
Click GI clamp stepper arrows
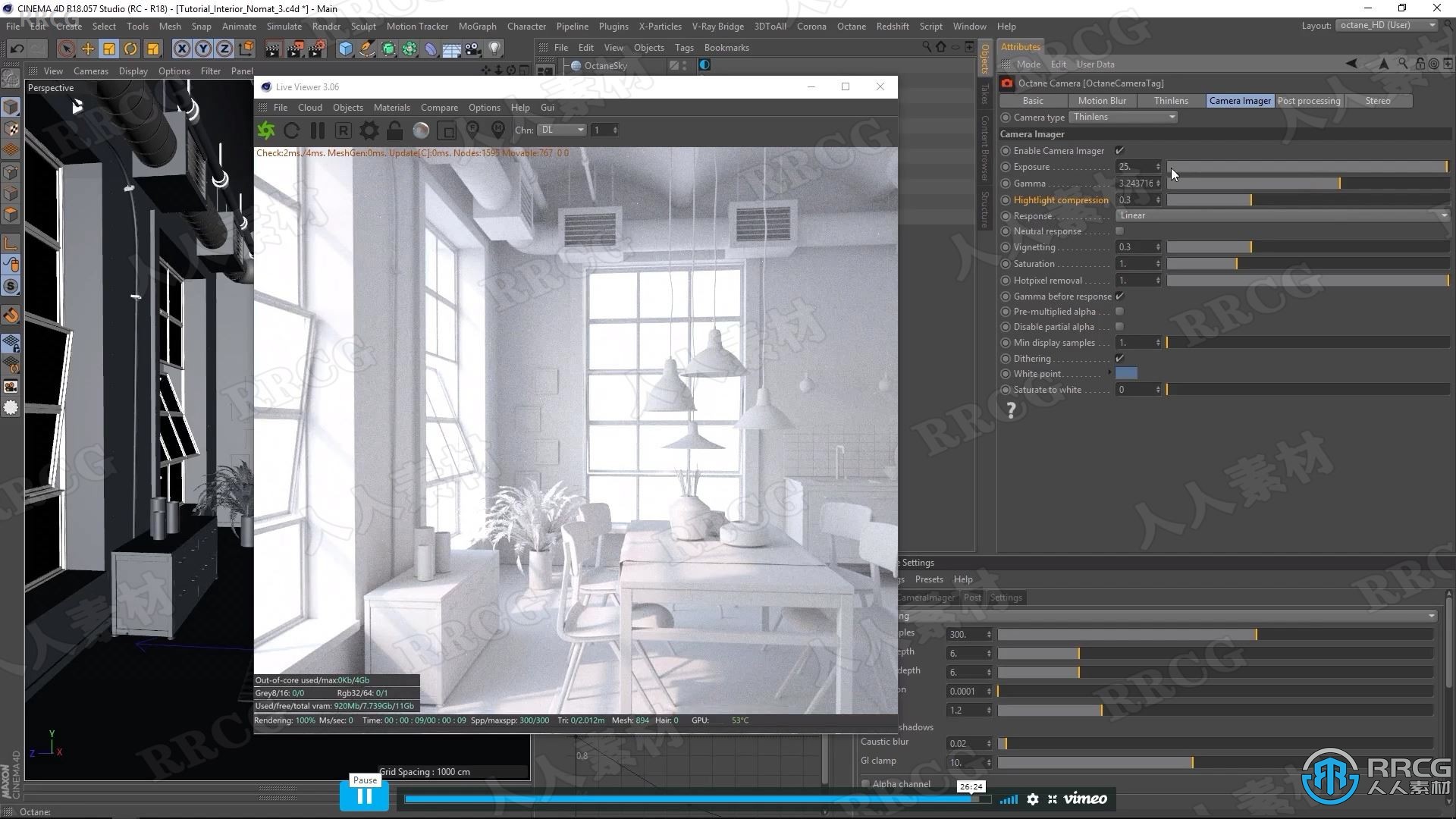click(x=988, y=763)
